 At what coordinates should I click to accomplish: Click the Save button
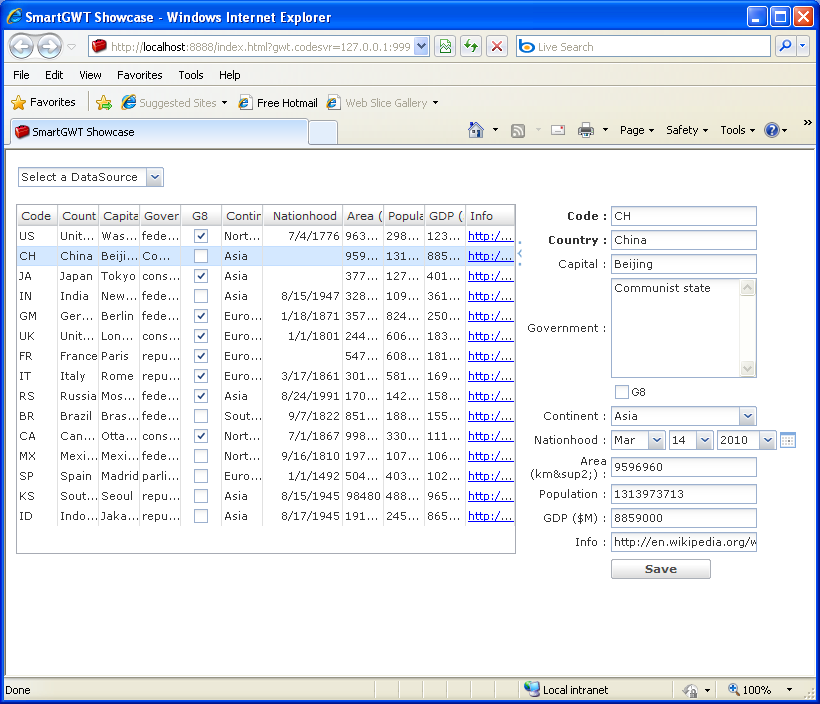660,569
